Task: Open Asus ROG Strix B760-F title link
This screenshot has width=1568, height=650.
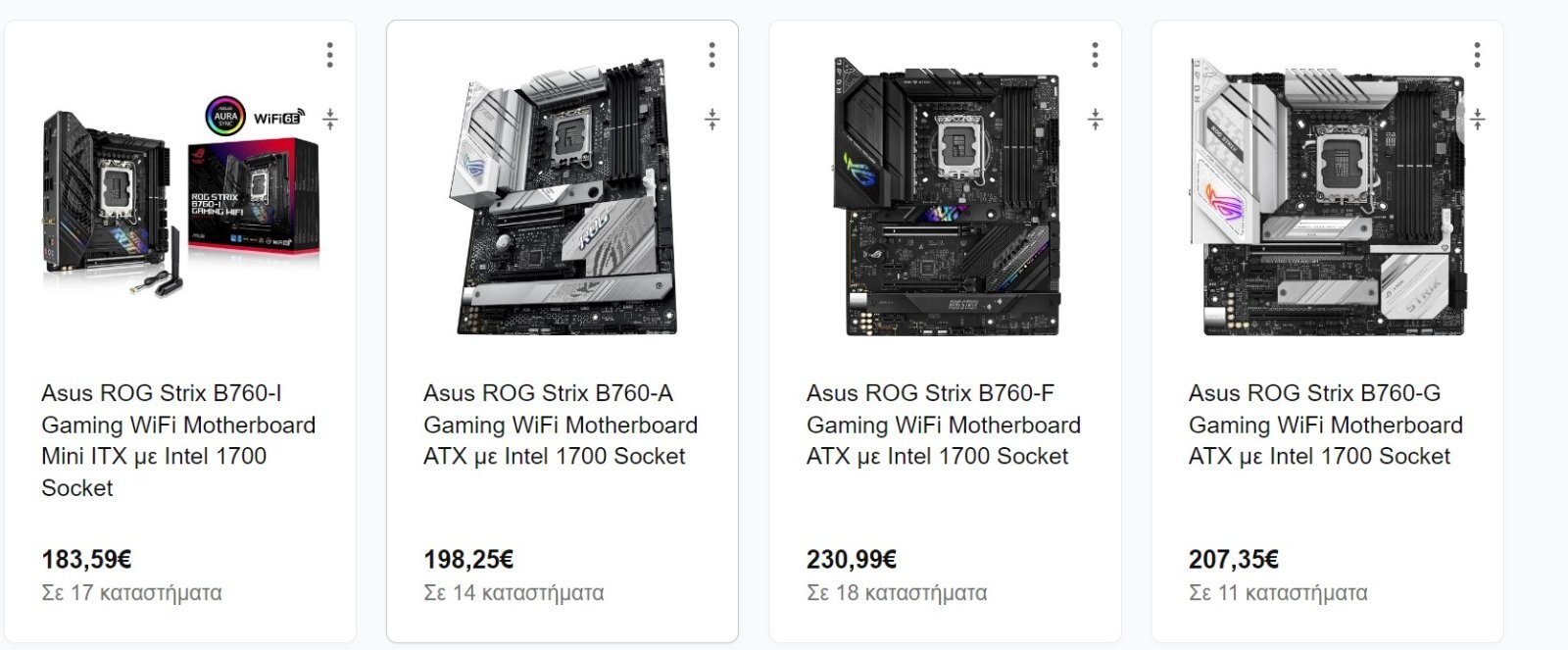Action: [x=944, y=425]
